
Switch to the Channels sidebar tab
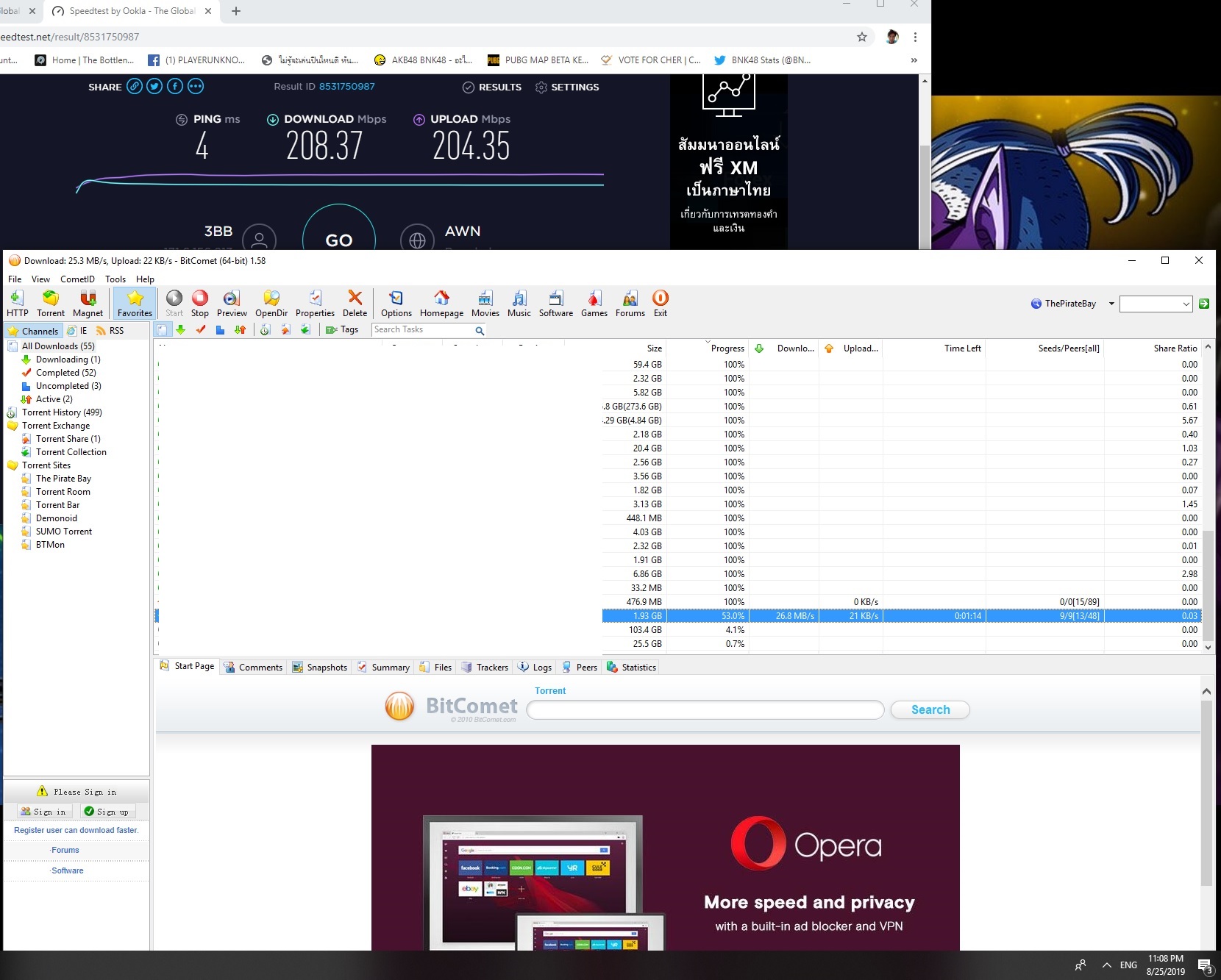(x=33, y=331)
